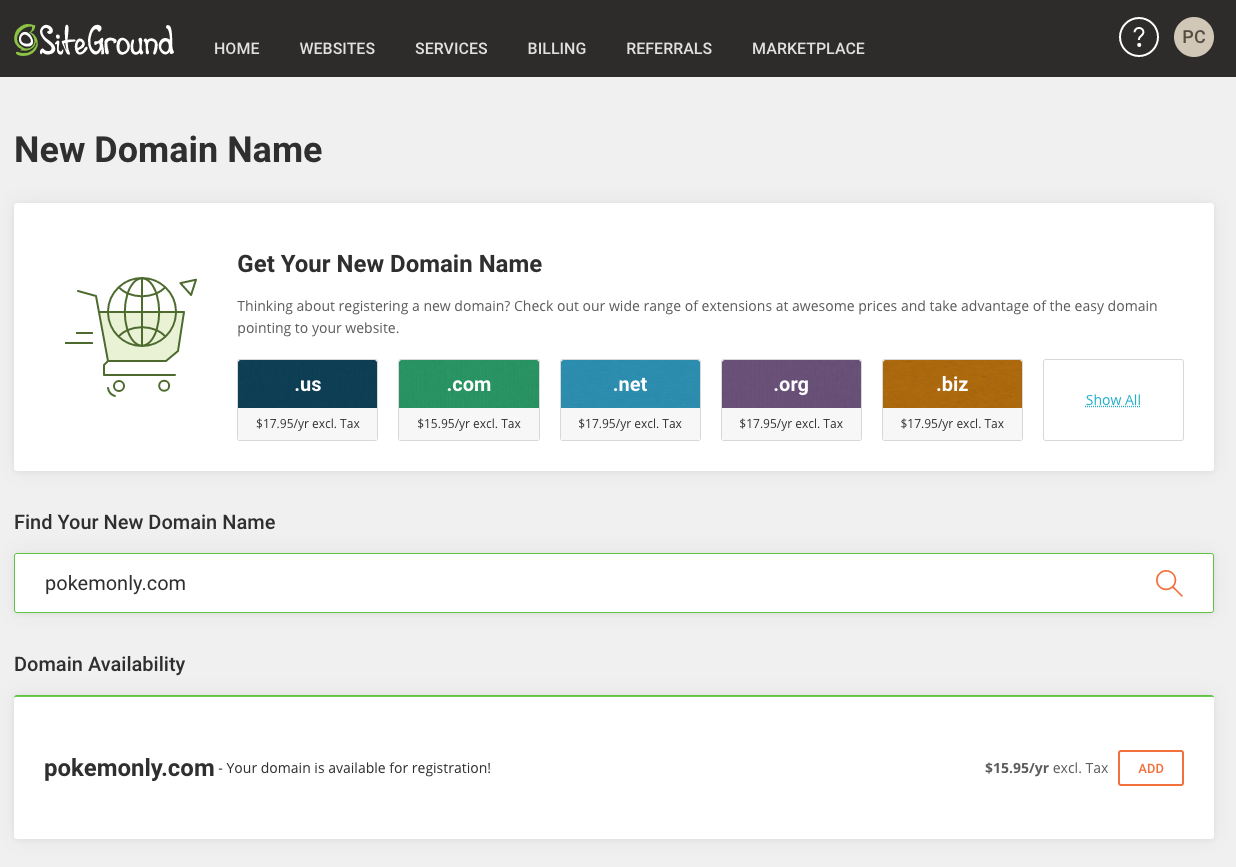Select the .us domain extension tile
The height and width of the screenshot is (867, 1236).
[x=307, y=400]
